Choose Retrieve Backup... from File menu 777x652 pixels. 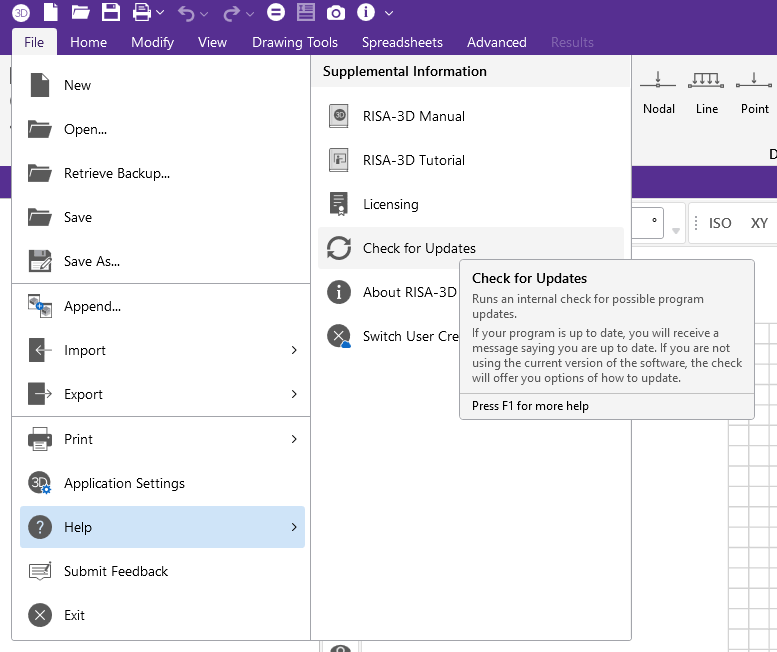coord(116,173)
